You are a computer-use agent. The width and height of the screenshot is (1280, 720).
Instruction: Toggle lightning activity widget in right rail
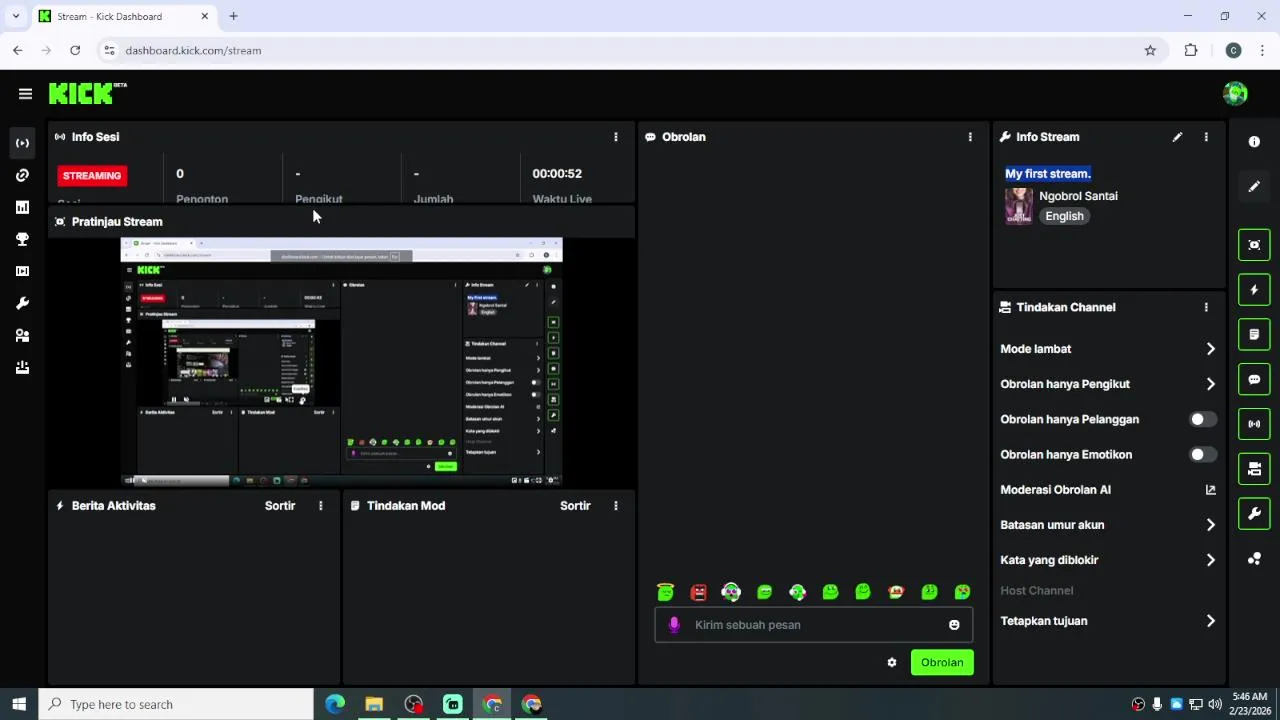tap(1254, 290)
